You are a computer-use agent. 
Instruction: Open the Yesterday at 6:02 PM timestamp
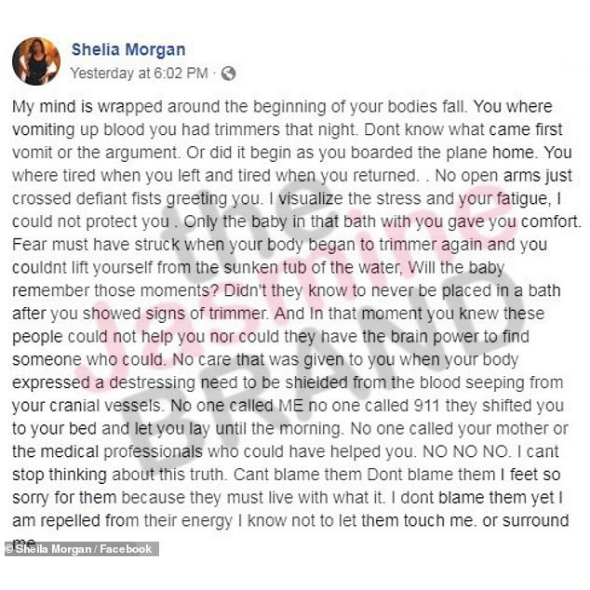pos(139,73)
